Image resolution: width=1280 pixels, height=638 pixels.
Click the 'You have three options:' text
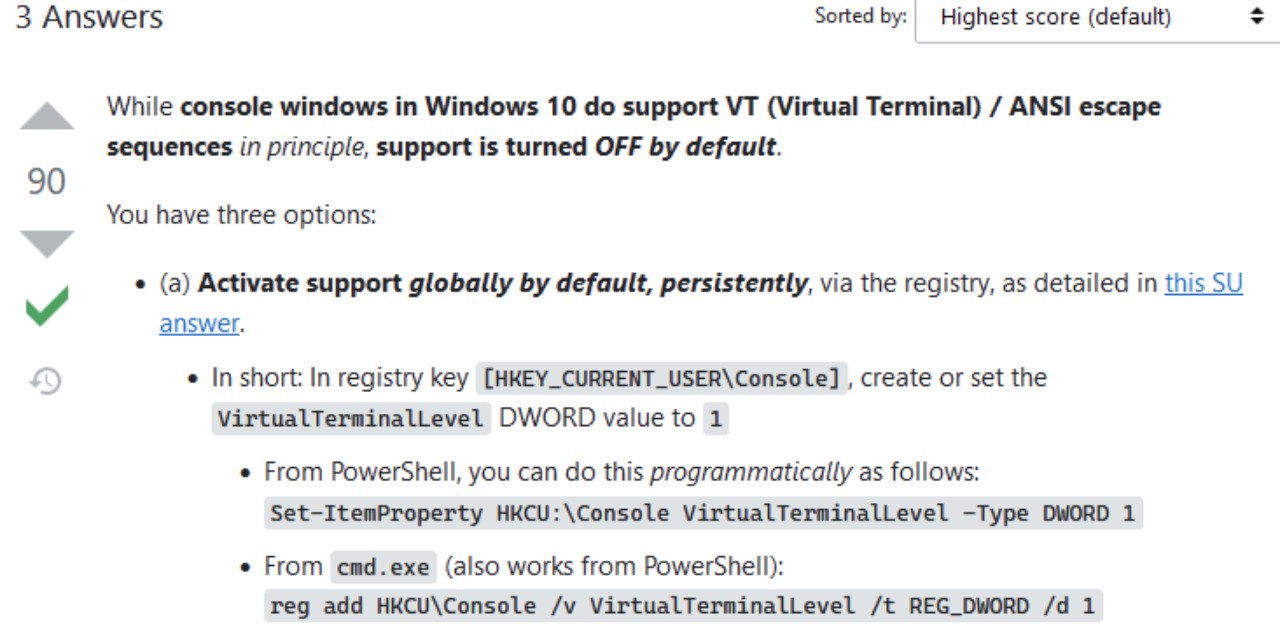241,214
